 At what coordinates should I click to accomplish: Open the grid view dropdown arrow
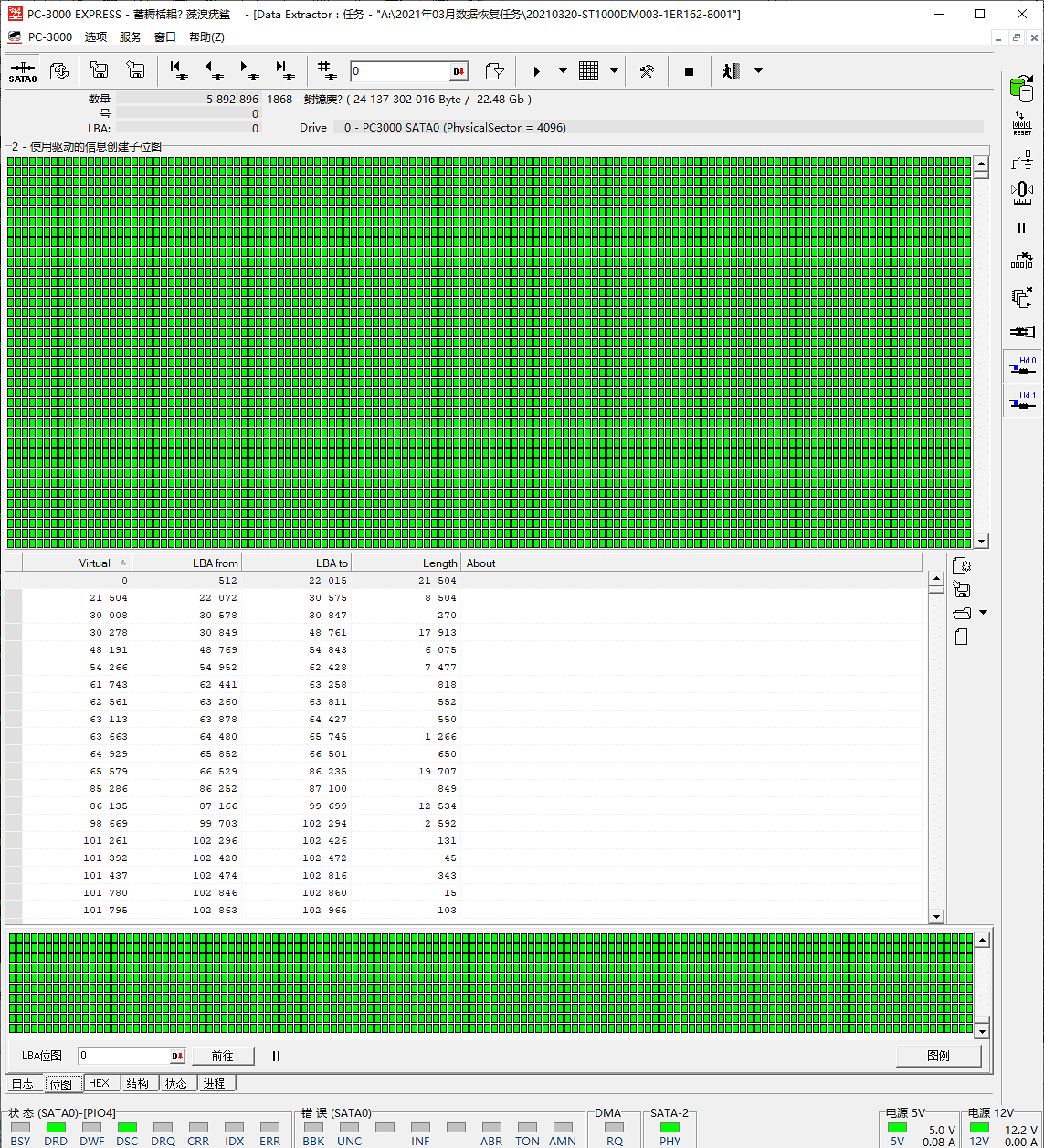(x=614, y=71)
